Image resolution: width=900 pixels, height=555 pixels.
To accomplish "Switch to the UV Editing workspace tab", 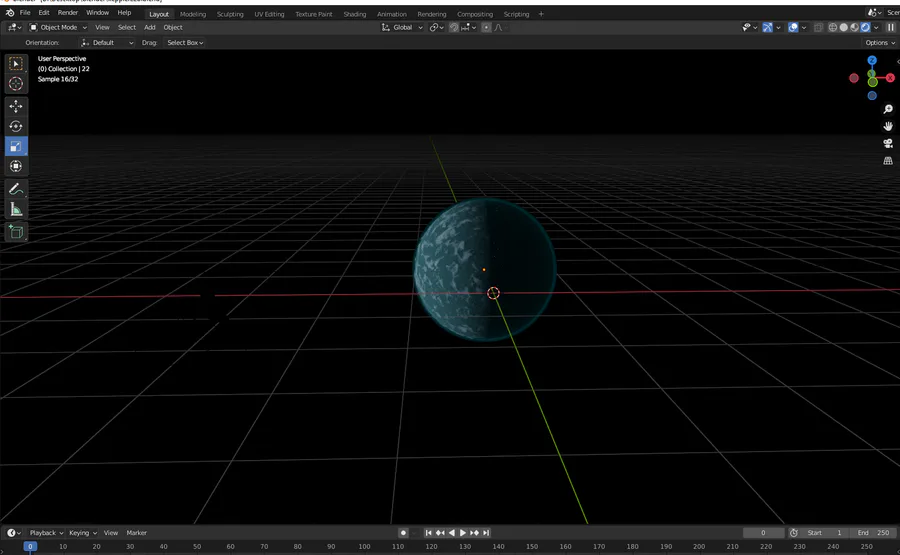I will pos(269,14).
